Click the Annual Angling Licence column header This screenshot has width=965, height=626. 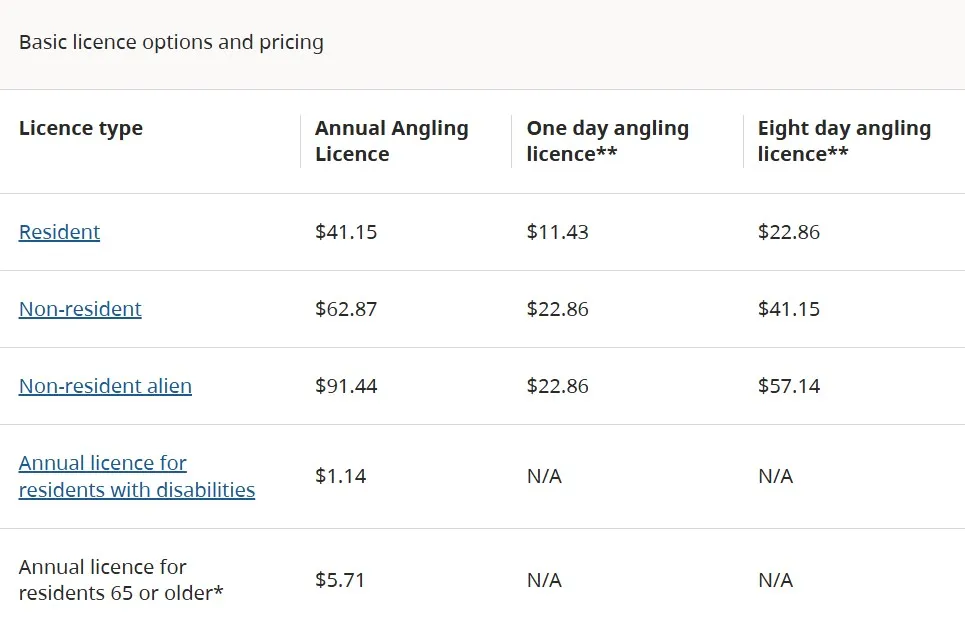pos(391,141)
